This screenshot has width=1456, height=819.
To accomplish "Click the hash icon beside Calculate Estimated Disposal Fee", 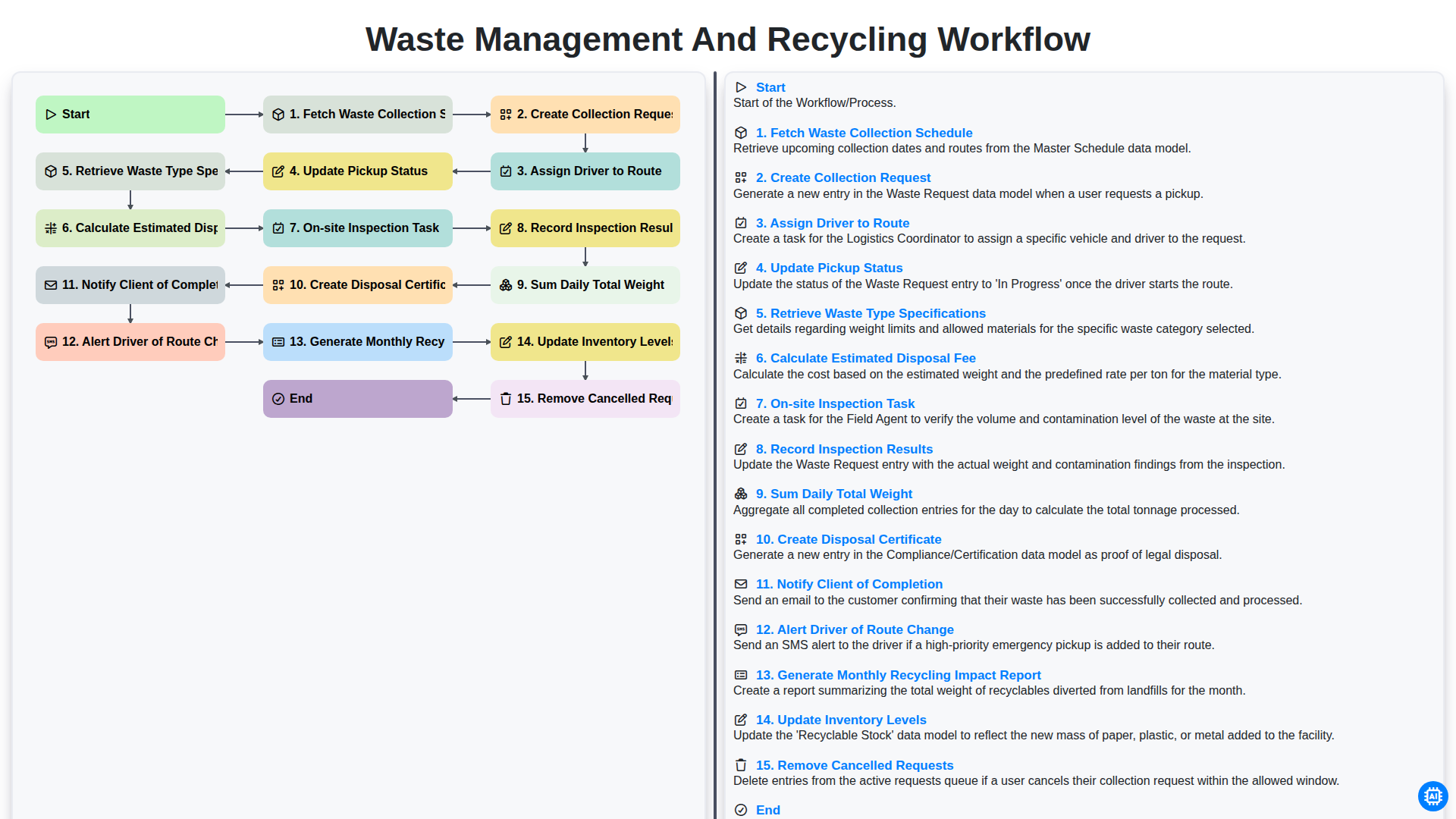I will pos(741,358).
